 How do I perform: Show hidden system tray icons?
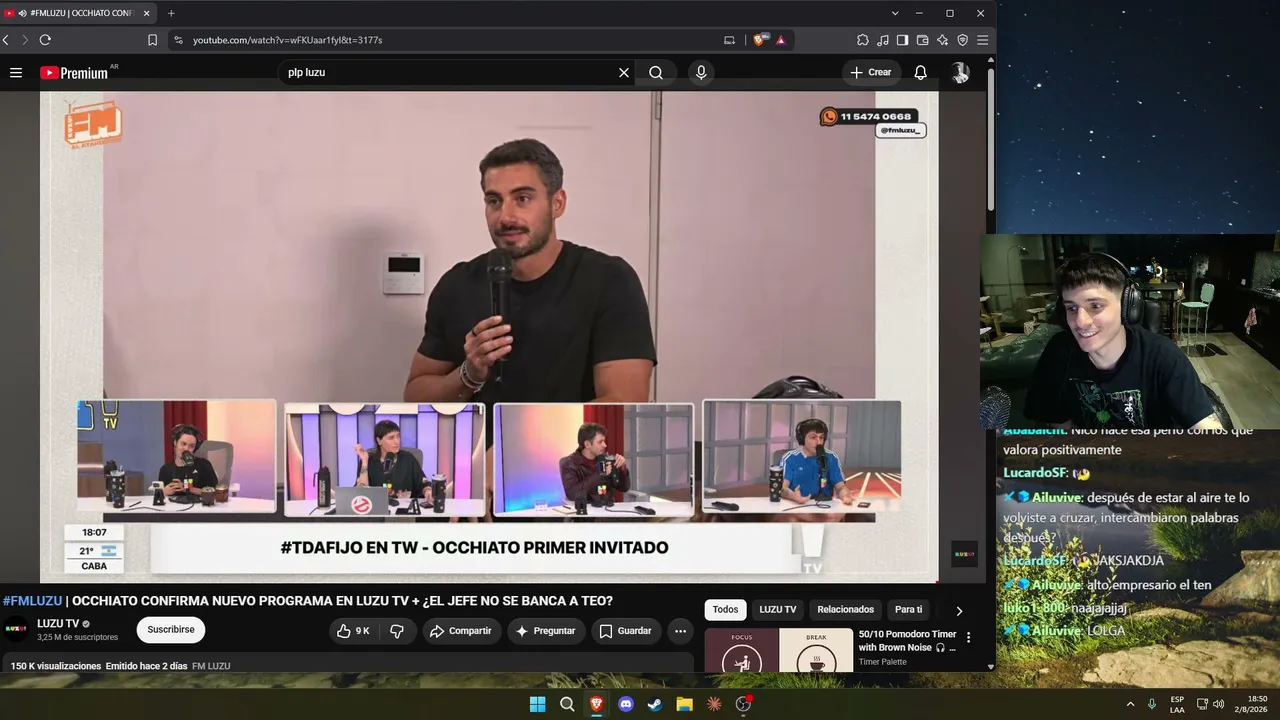tap(1130, 704)
